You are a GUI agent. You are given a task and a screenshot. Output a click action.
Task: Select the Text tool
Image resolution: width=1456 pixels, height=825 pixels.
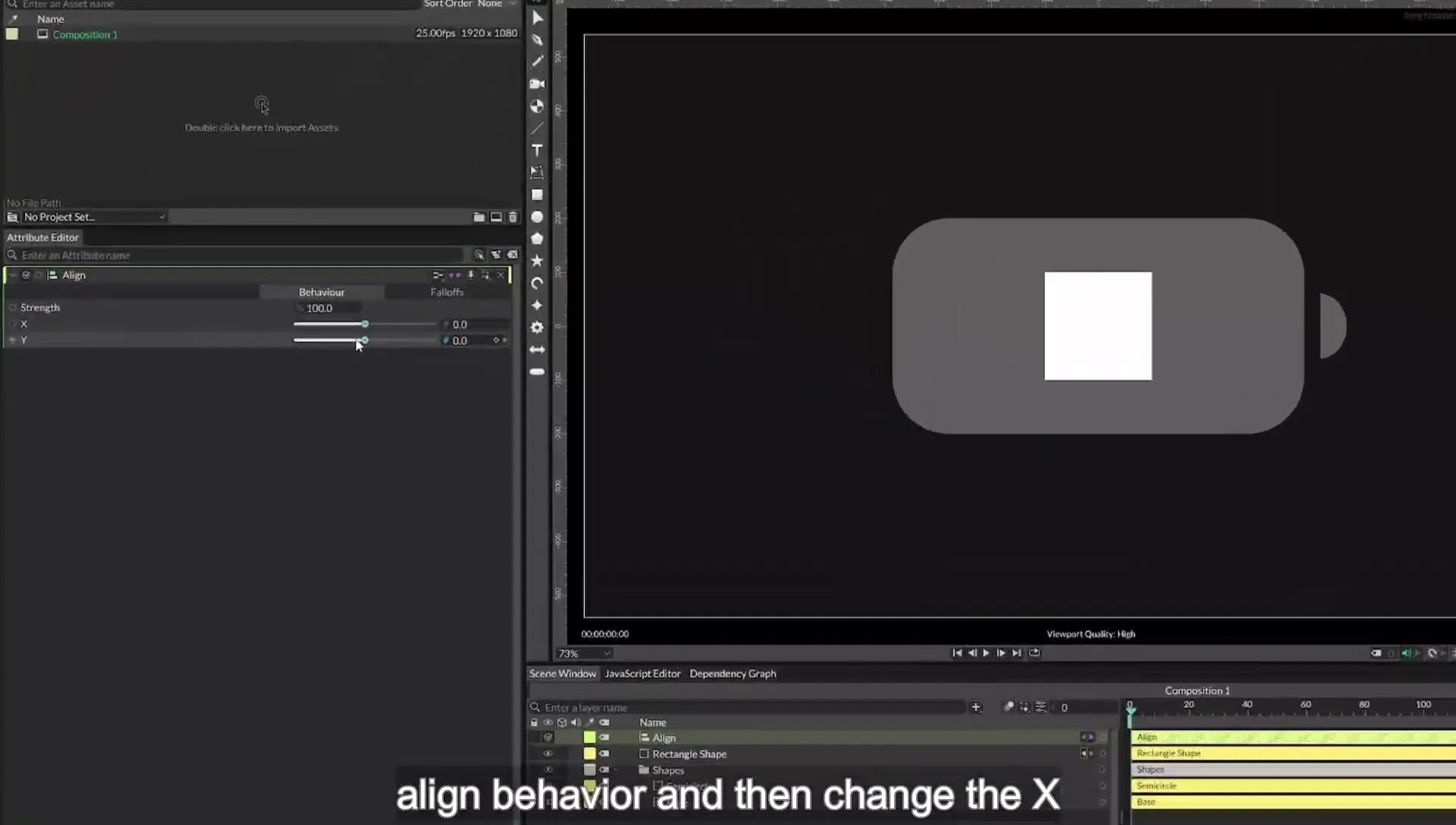tap(538, 150)
